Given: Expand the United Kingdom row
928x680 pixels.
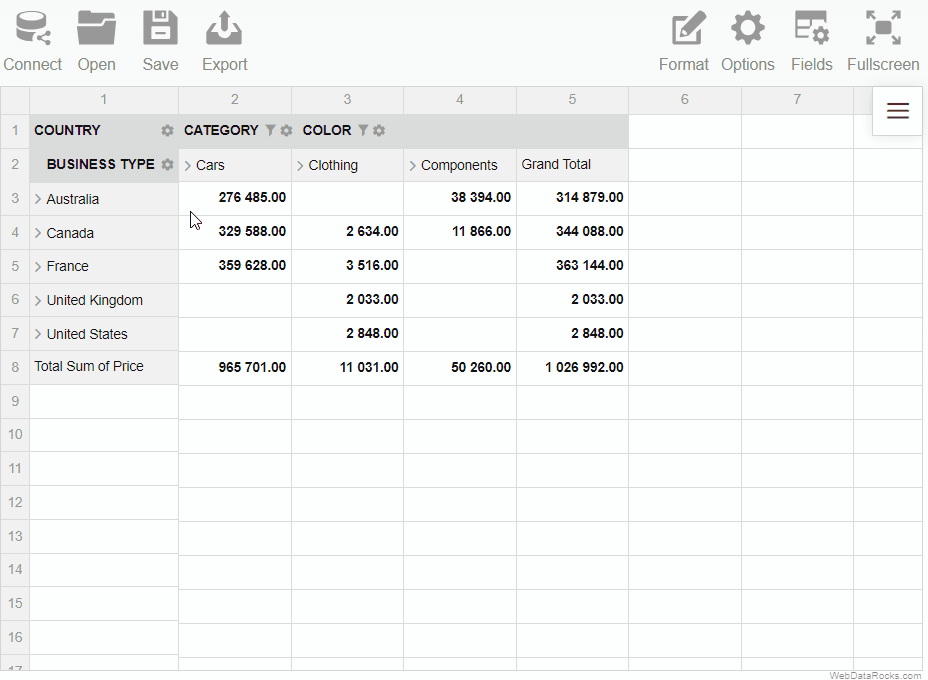Looking at the screenshot, I should tap(38, 301).
